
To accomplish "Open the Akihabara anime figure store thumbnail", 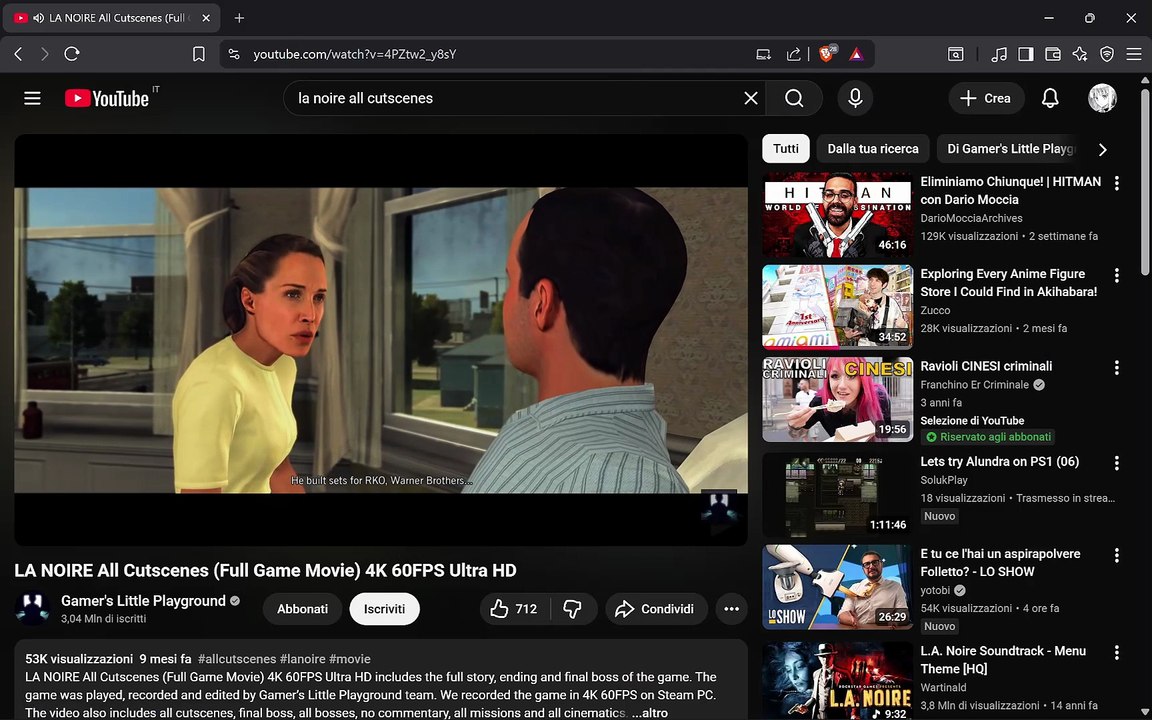I will click(x=838, y=307).
